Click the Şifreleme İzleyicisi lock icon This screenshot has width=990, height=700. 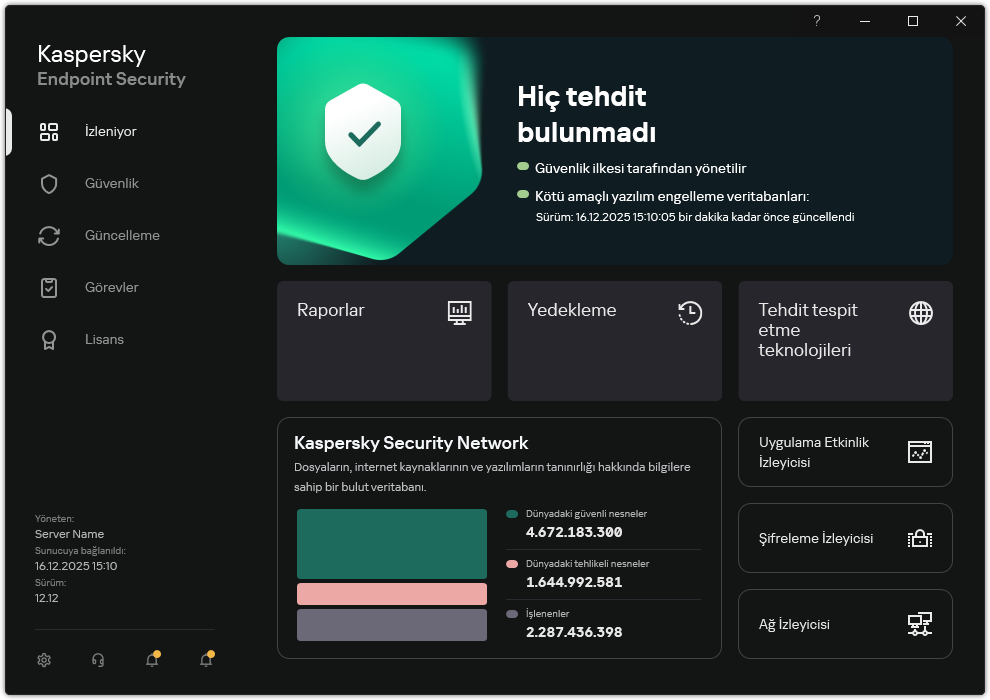919,538
